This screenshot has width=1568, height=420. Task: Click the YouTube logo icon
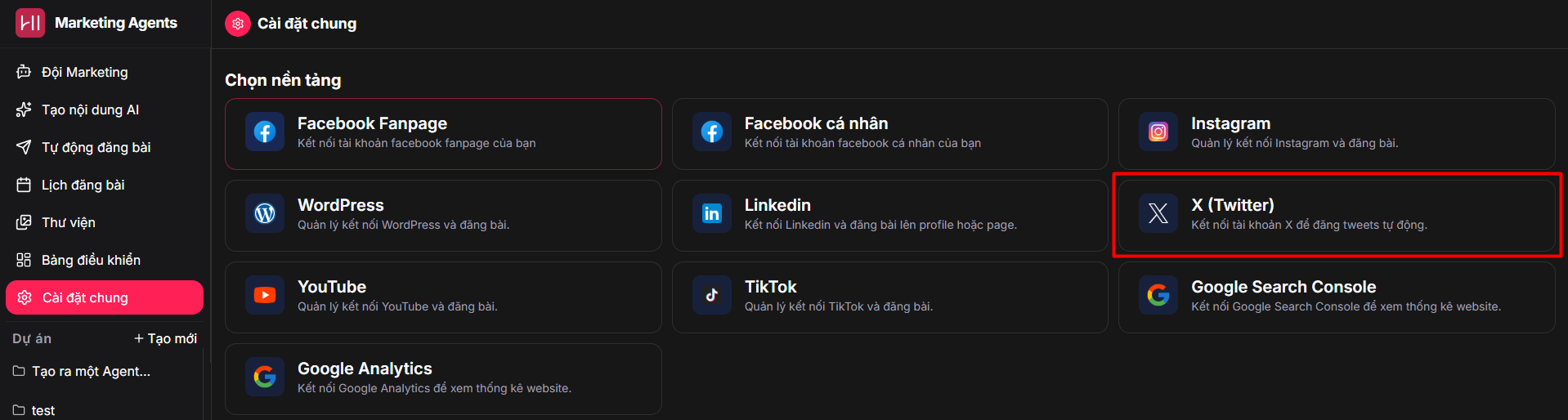[x=265, y=296]
